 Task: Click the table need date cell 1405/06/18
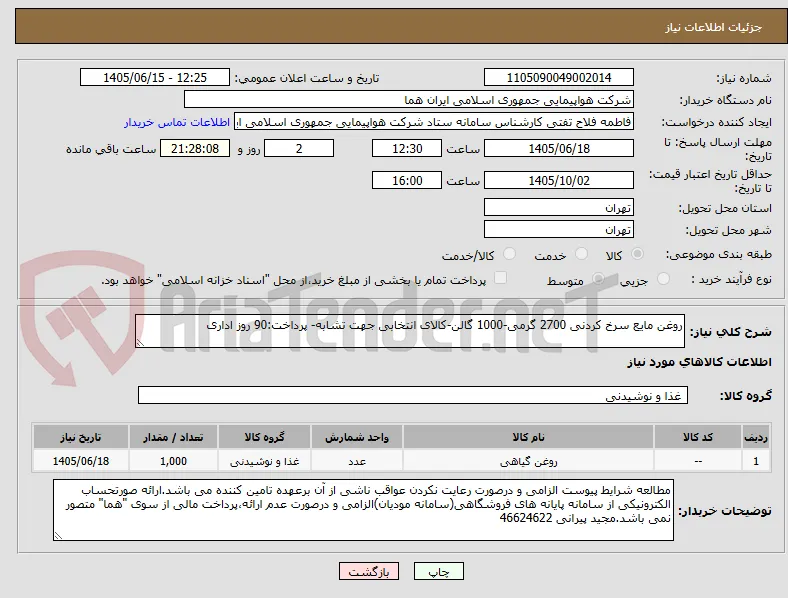[x=81, y=461]
